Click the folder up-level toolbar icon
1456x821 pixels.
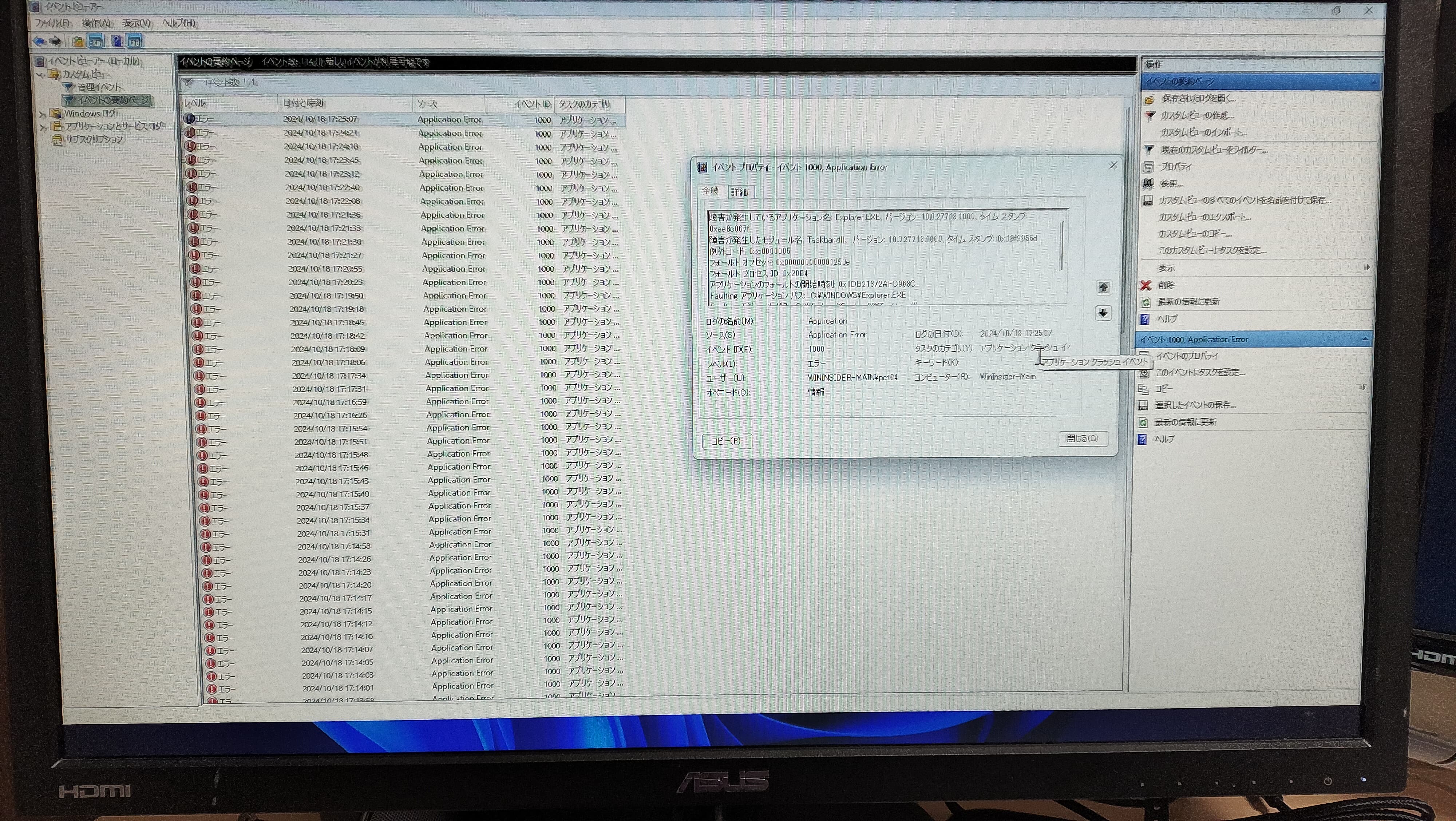coord(78,41)
